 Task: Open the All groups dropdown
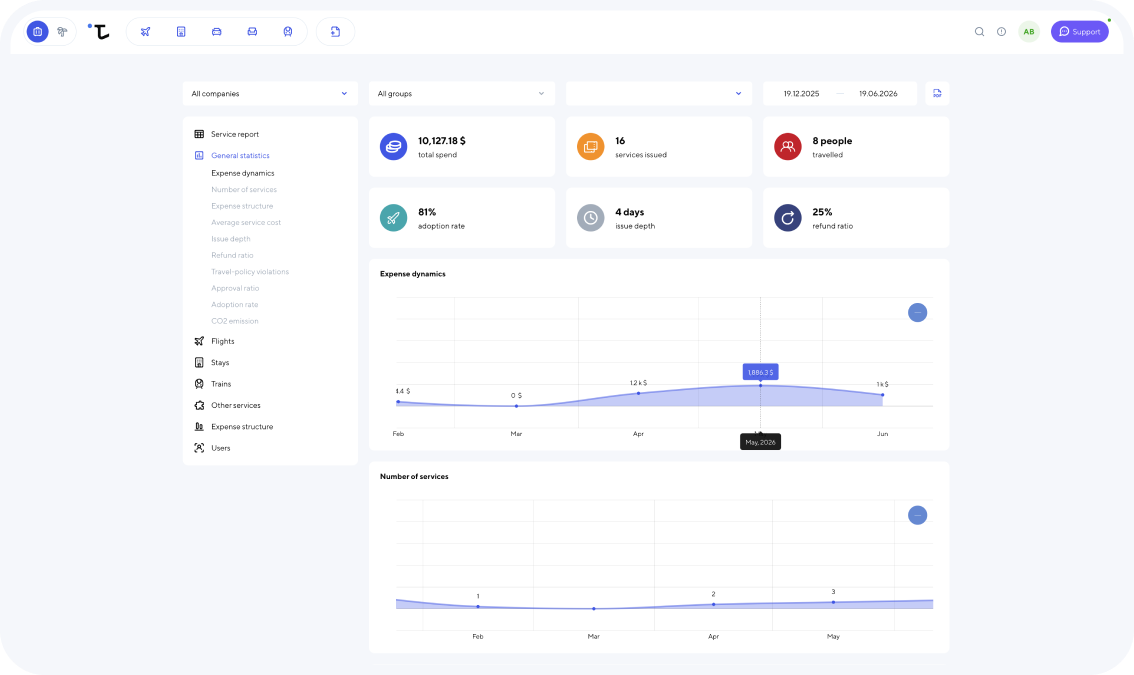click(461, 93)
